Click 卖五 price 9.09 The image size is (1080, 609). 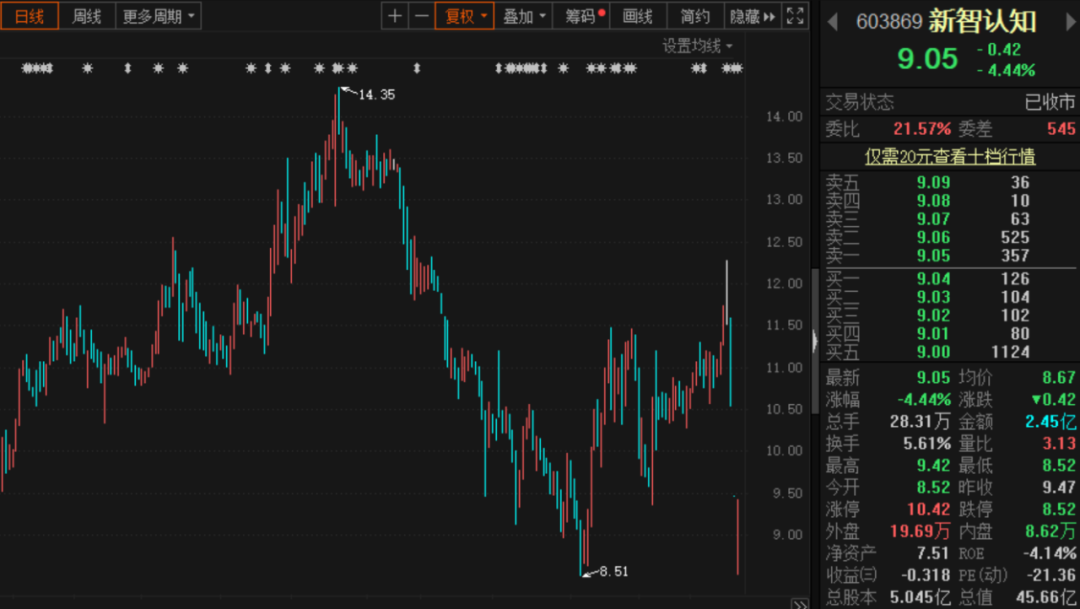(933, 183)
